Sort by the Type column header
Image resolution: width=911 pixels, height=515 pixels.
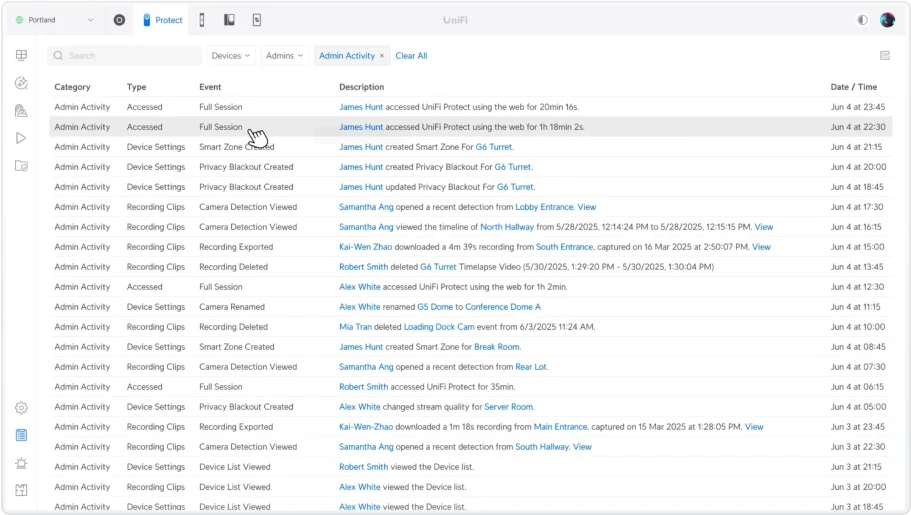click(137, 87)
